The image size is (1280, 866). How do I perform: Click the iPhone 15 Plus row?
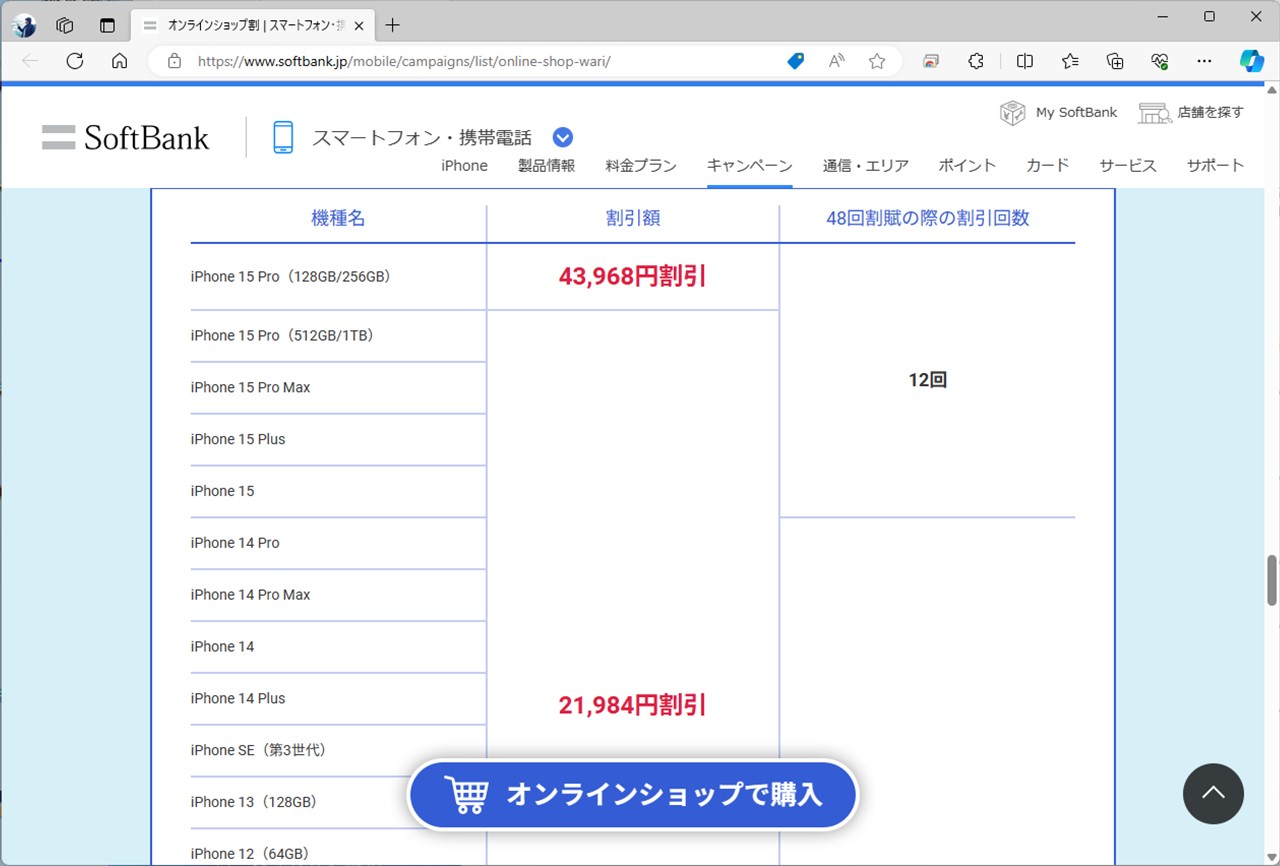click(x=338, y=440)
